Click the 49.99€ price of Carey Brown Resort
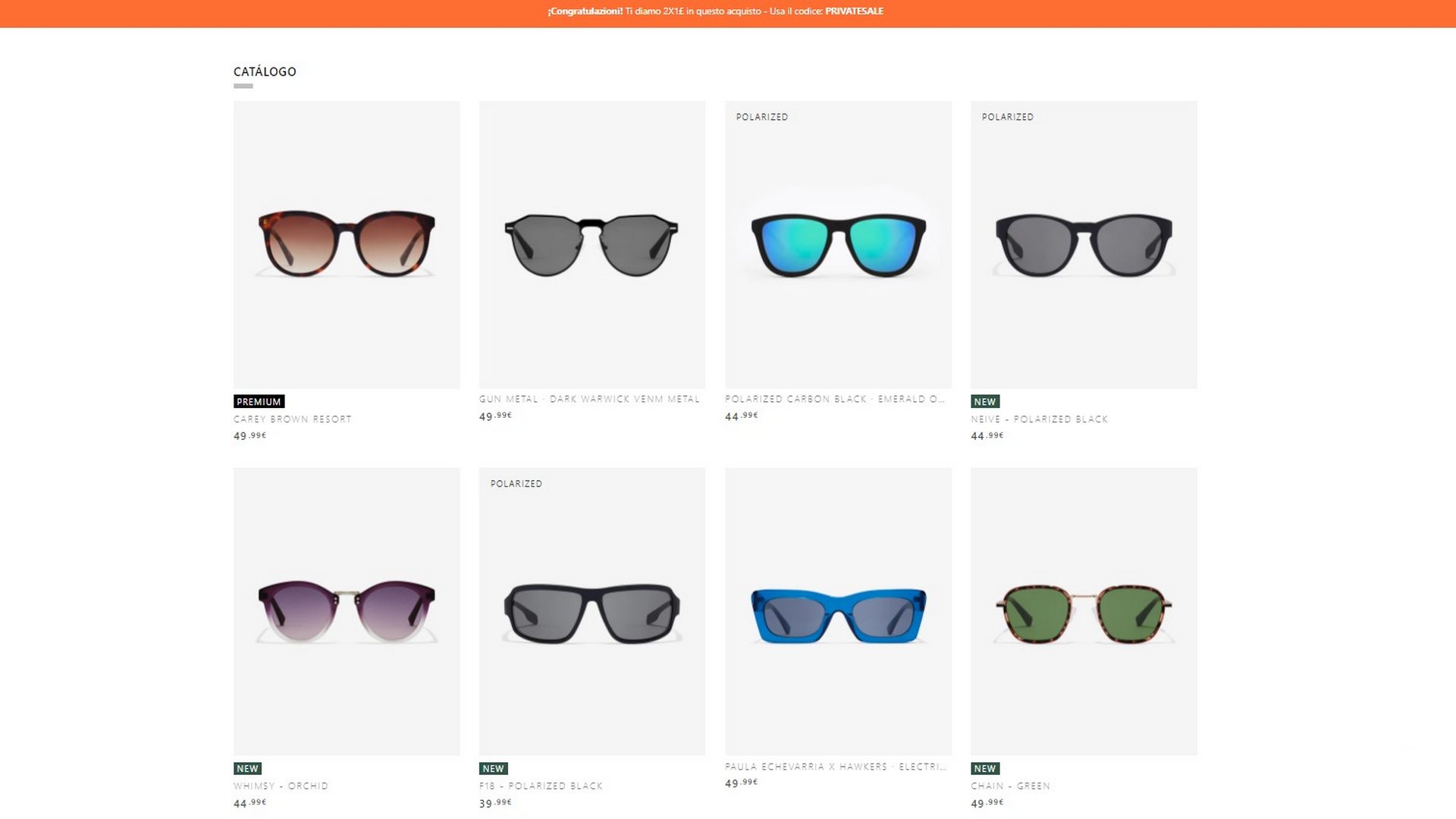 coord(250,436)
